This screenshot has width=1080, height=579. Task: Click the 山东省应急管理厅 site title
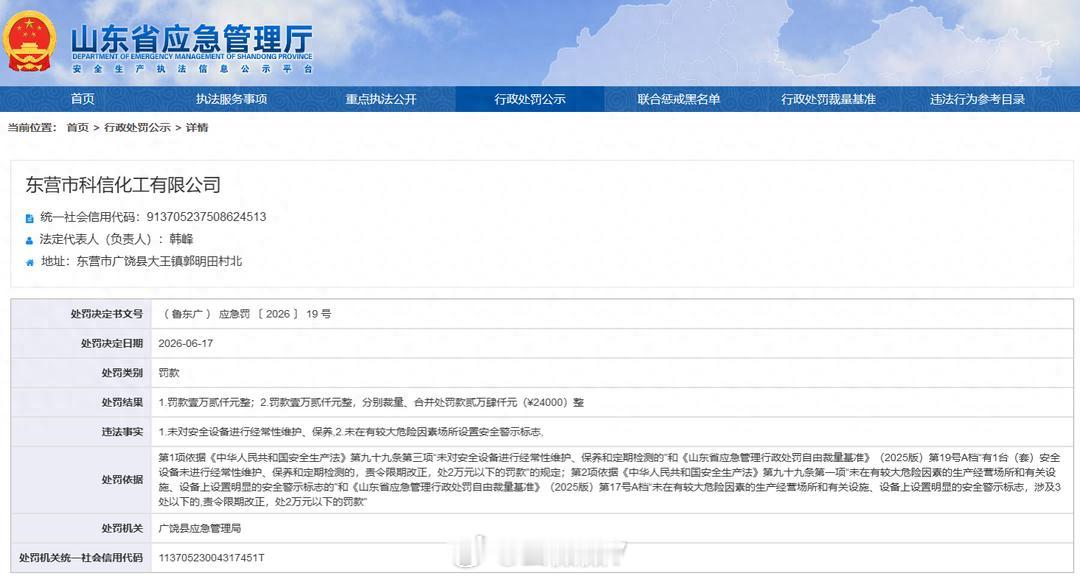coord(192,38)
